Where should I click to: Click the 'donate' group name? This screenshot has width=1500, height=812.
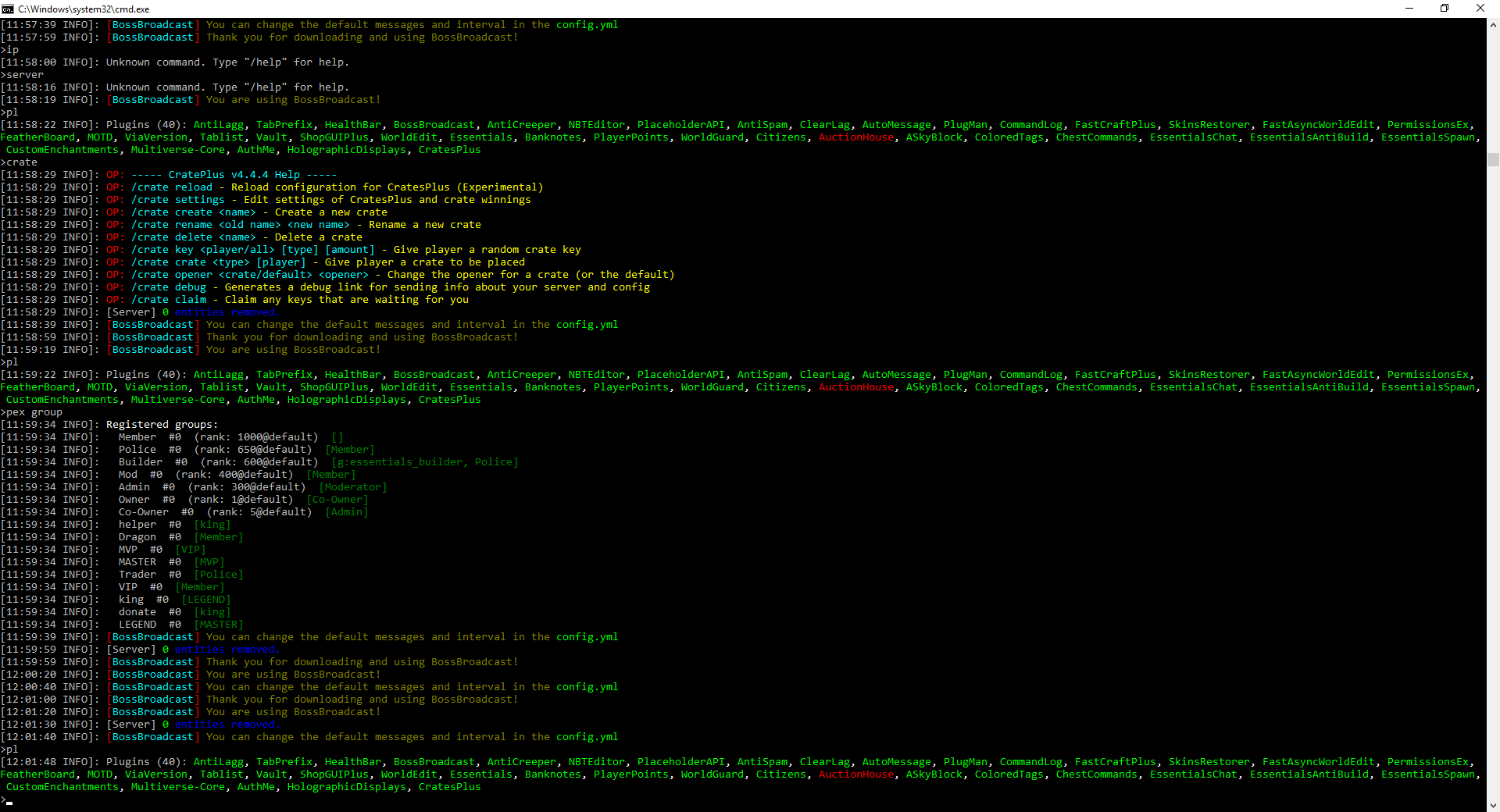(x=137, y=612)
